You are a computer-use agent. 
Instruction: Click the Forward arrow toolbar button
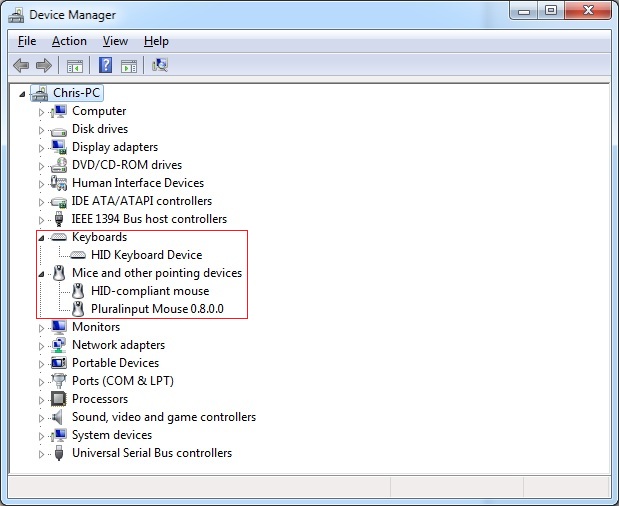(x=43, y=65)
